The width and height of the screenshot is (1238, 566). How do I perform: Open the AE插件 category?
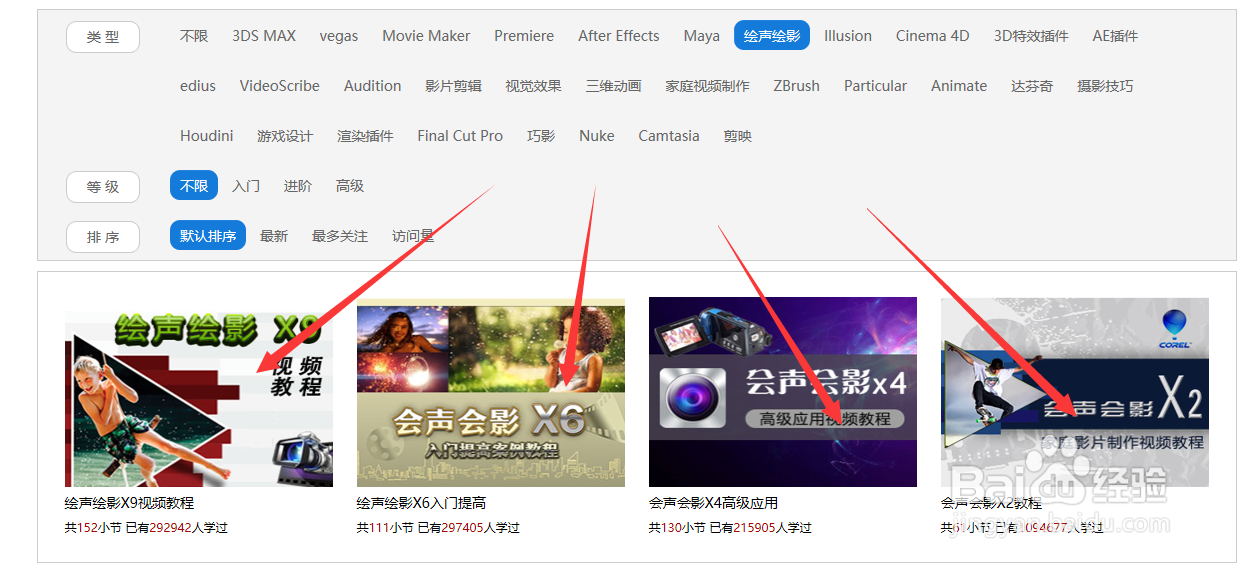click(1115, 36)
